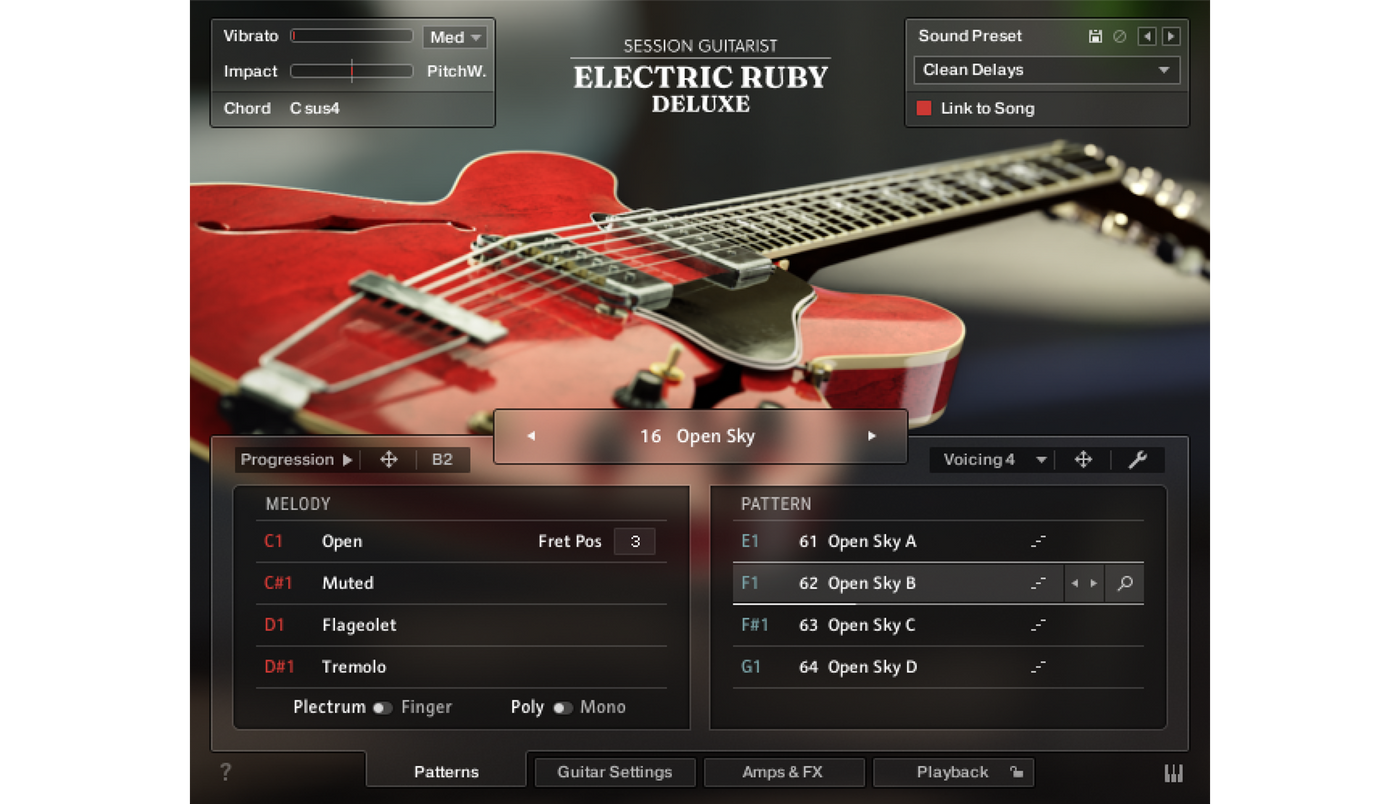The width and height of the screenshot is (1400, 804).
Task: Click the rhythm icon on Open Sky D
Action: click(x=1038, y=667)
